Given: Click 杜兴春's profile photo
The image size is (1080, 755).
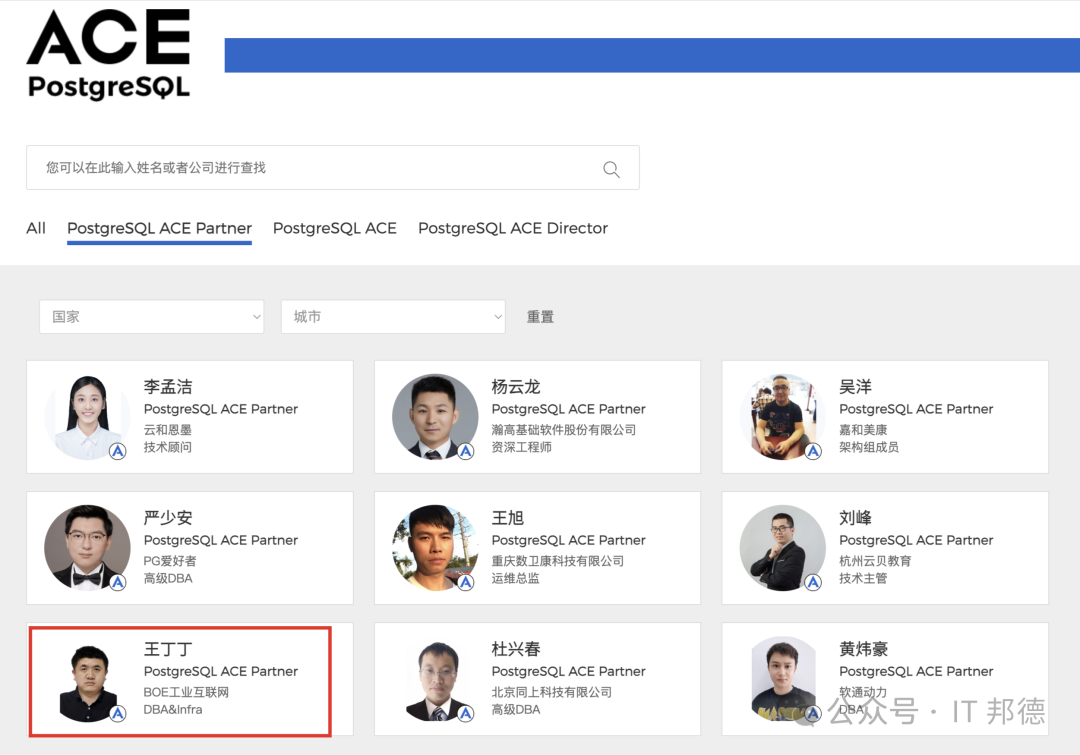Looking at the screenshot, I should (435, 679).
